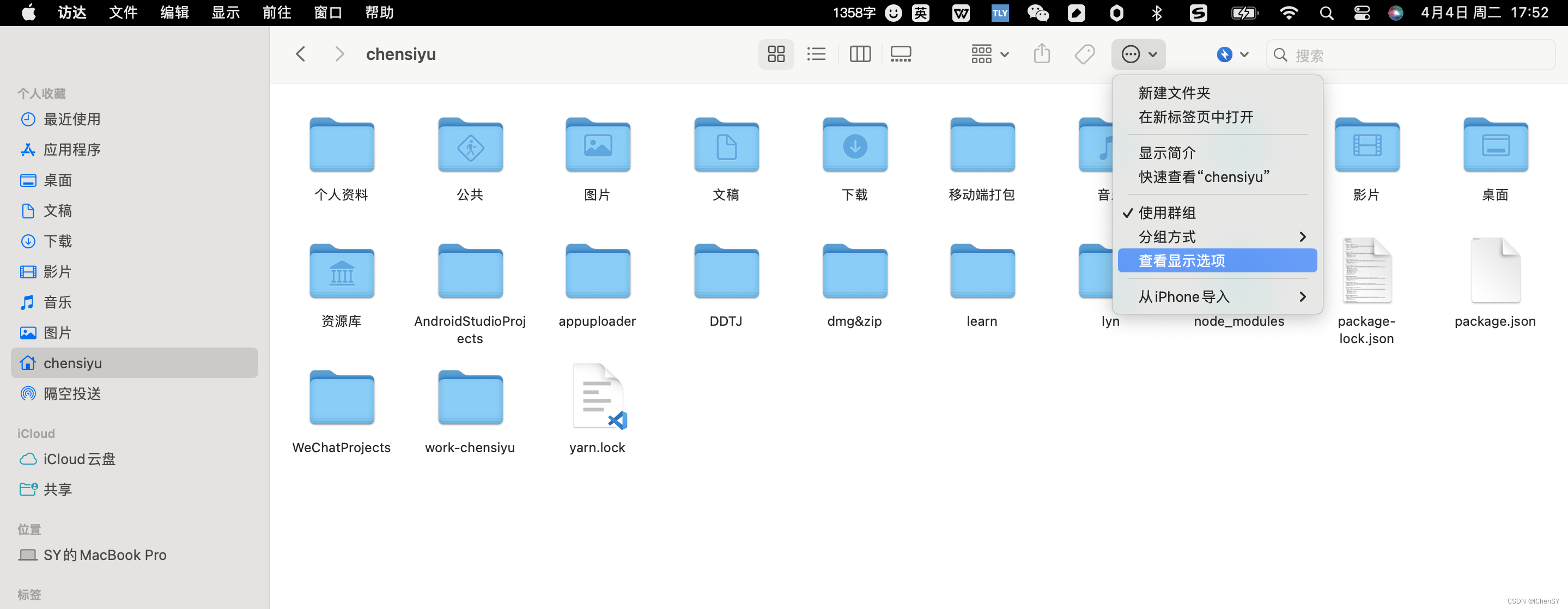Open Spotlight search in menu bar
Image resolution: width=1568 pixels, height=609 pixels.
tap(1326, 13)
